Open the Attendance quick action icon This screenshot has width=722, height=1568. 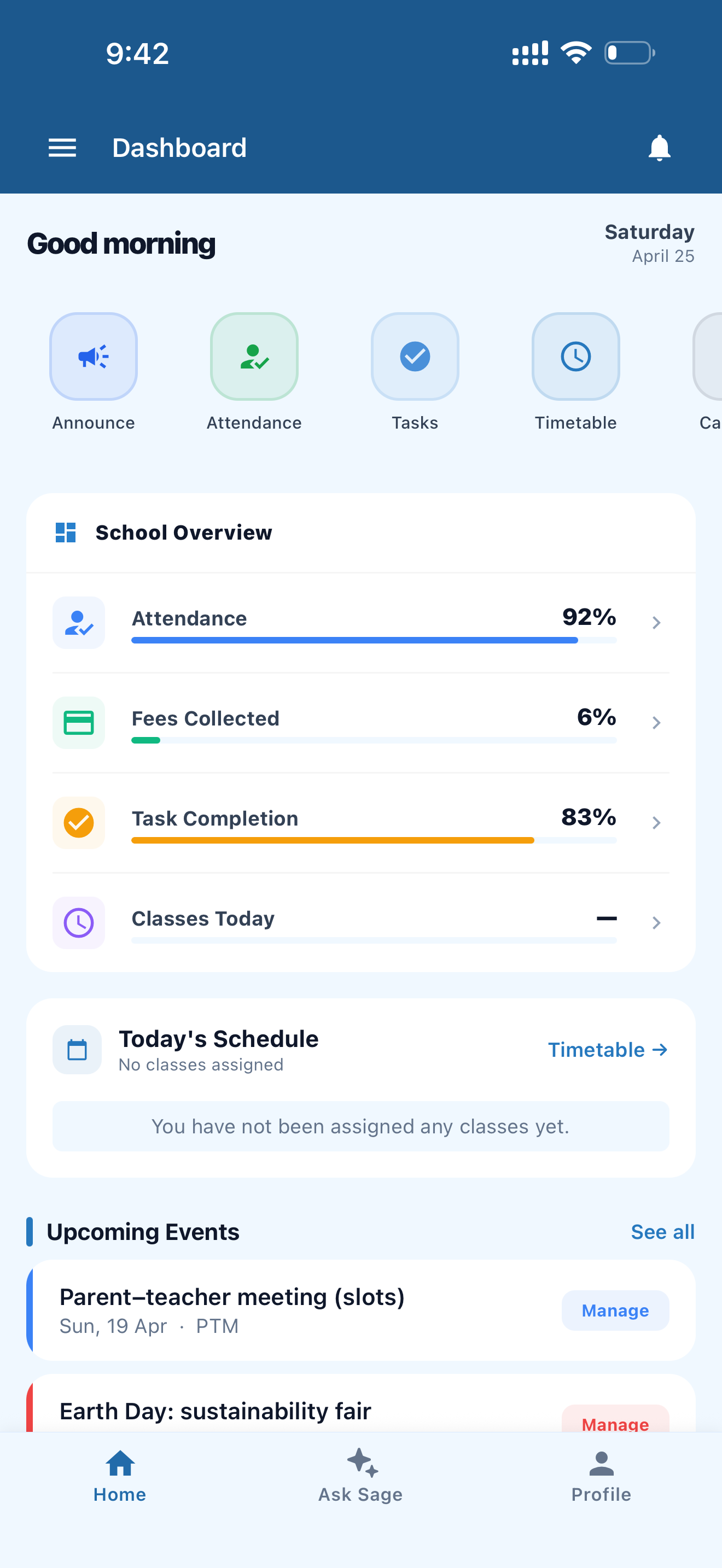254,356
